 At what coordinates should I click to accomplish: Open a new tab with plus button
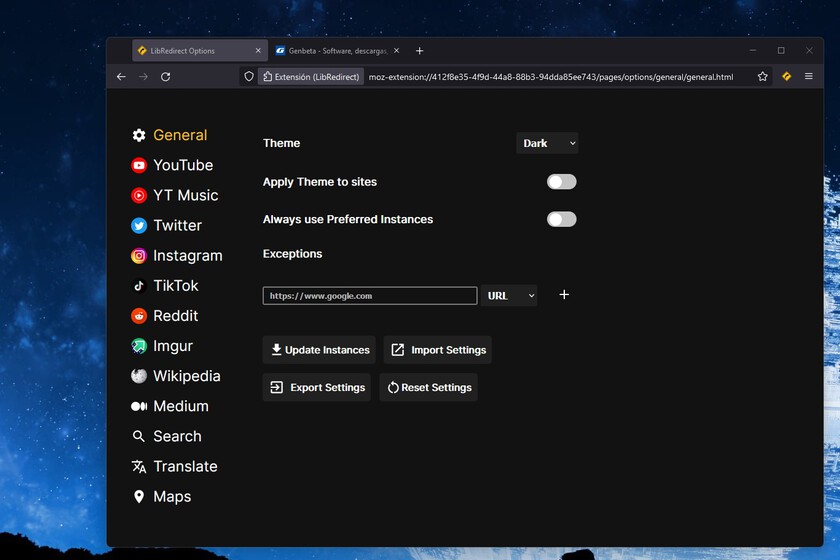tap(419, 50)
